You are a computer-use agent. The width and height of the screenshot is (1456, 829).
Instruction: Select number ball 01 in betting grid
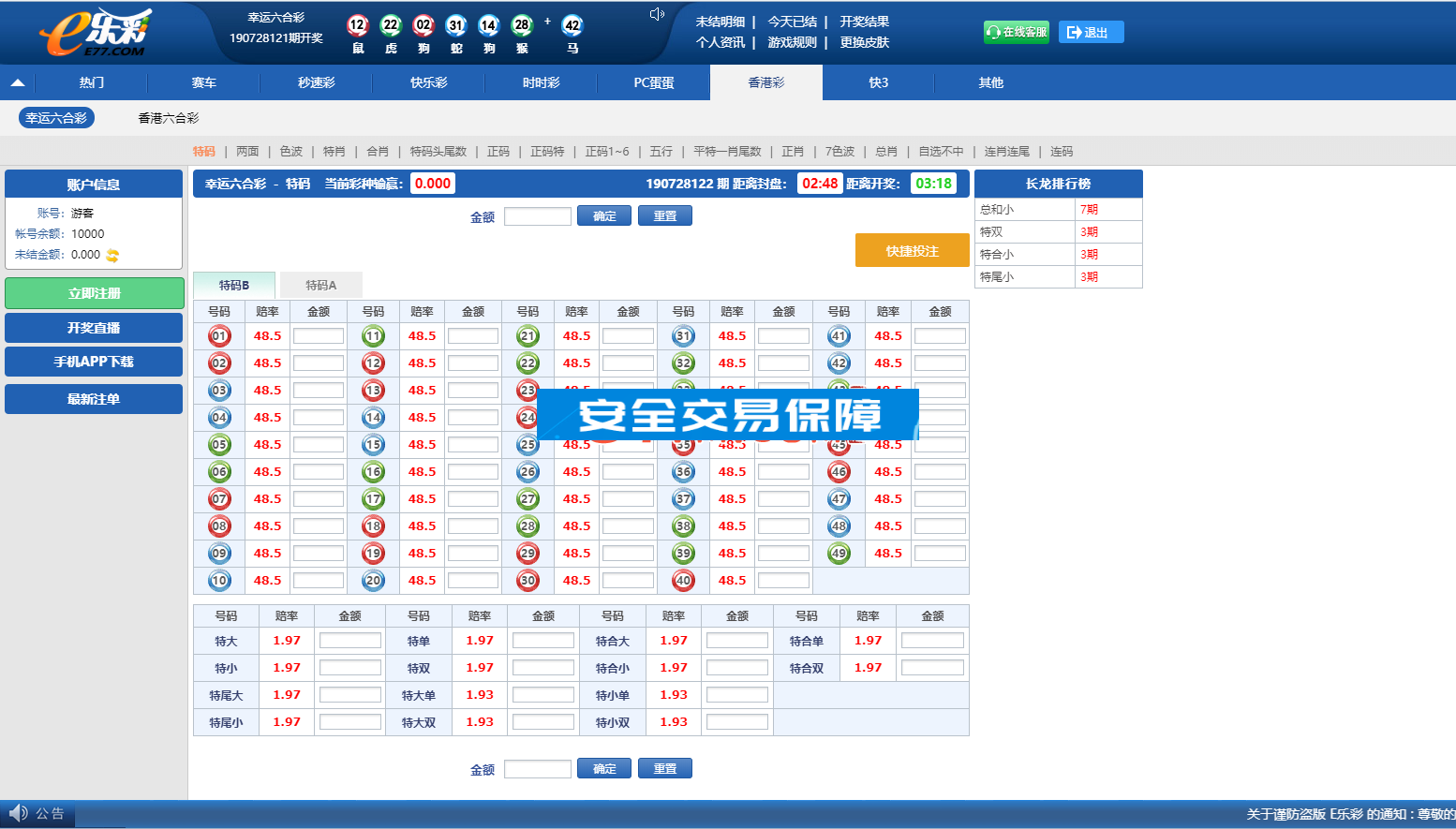tap(219, 336)
